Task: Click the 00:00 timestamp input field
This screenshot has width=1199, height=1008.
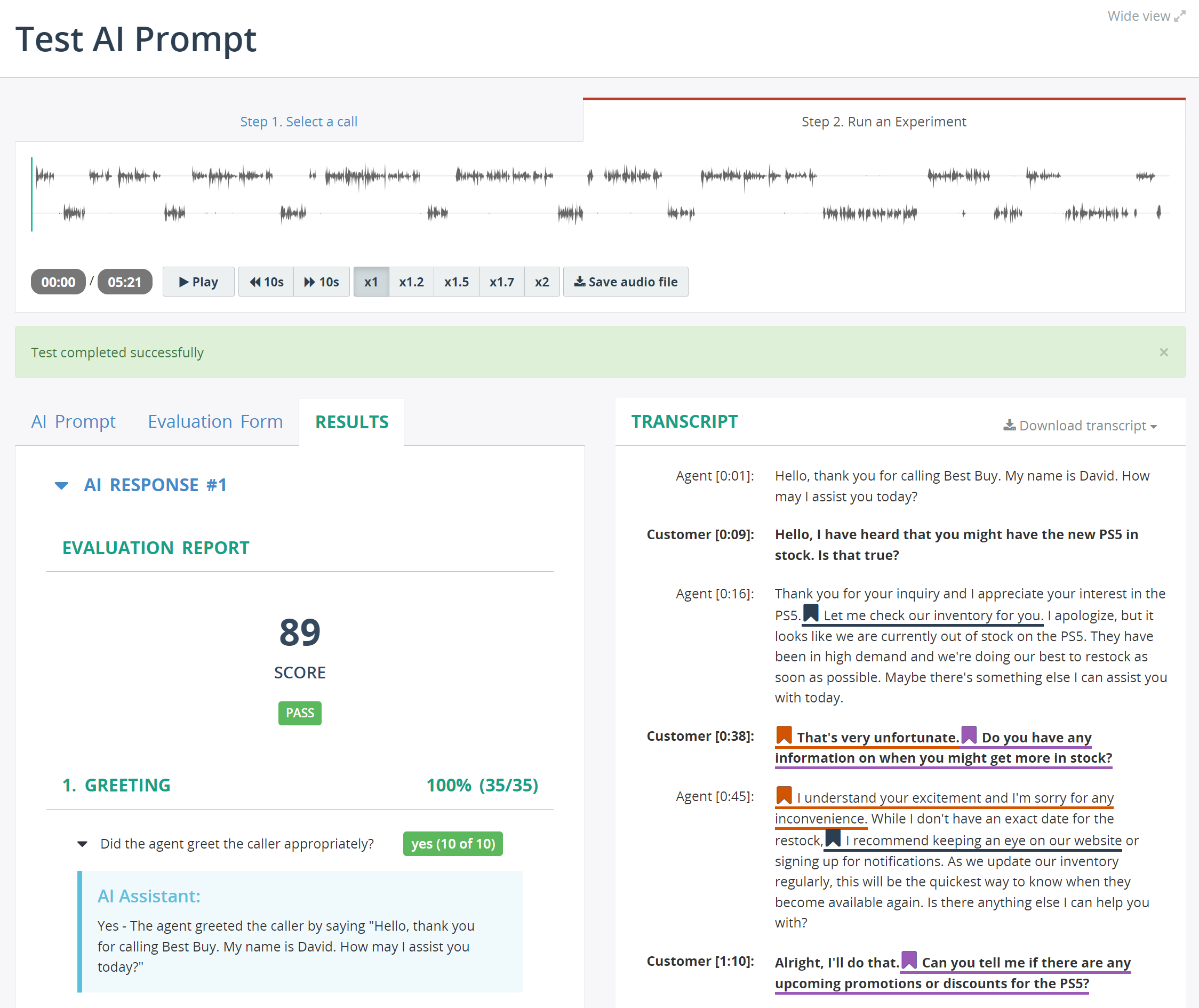Action: coord(57,282)
